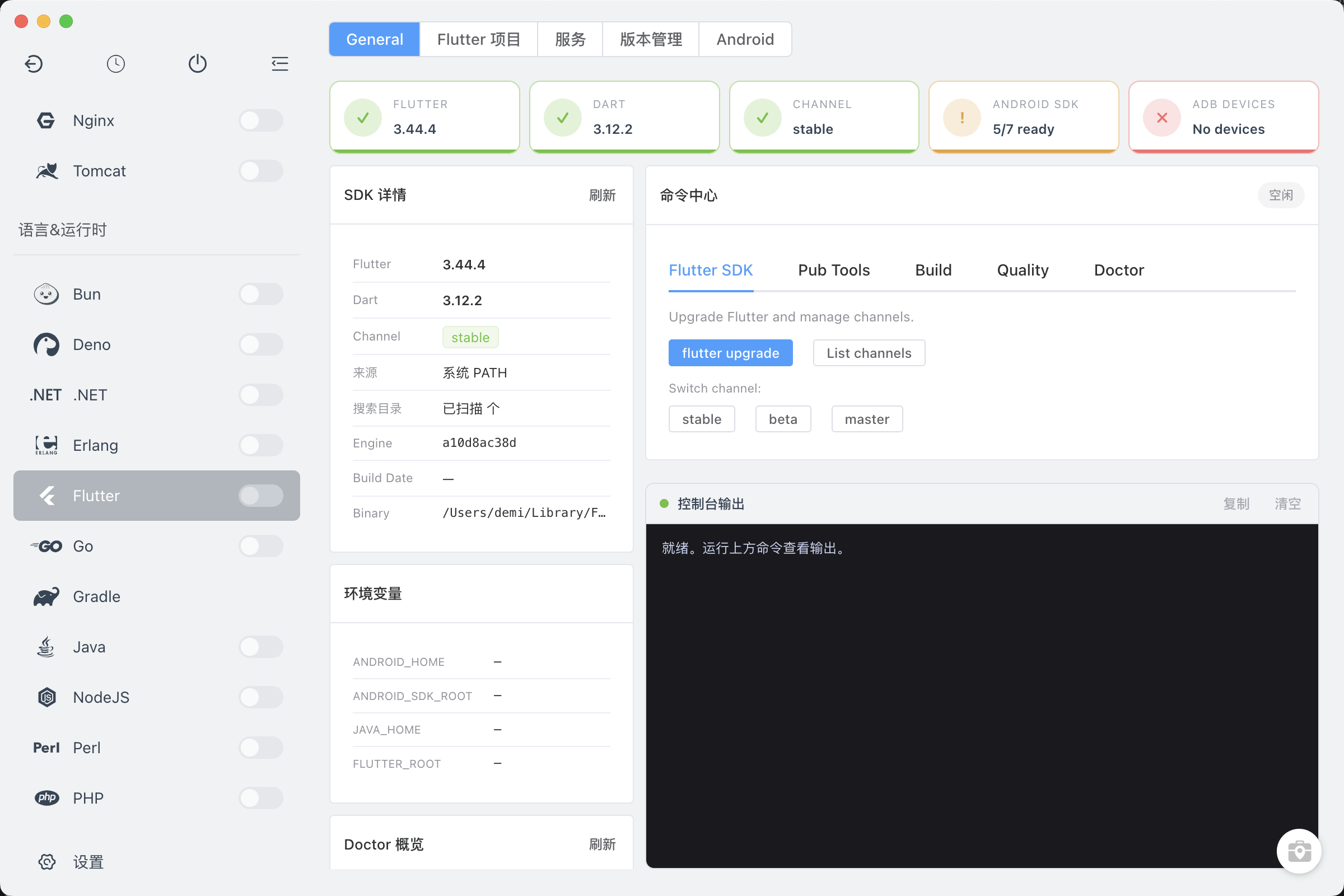Click the green check on CHANNEL card

pyautogui.click(x=762, y=118)
